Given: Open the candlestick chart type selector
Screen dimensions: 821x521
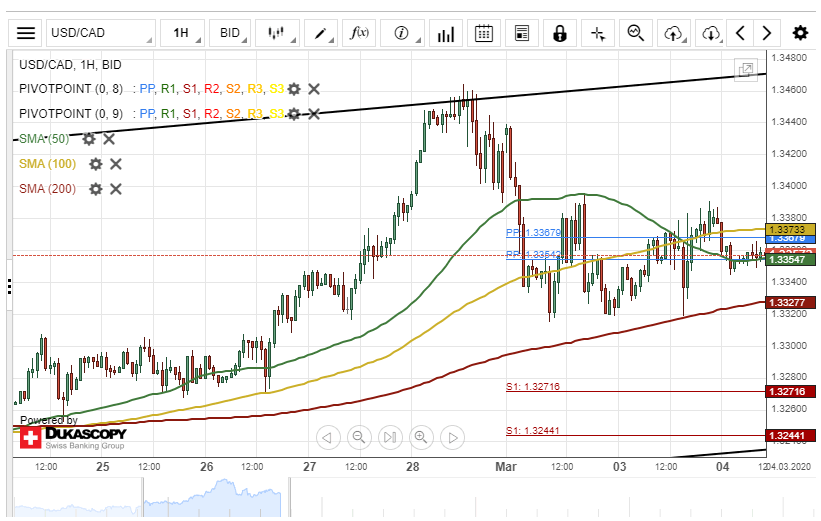Looking at the screenshot, I should pos(277,34).
